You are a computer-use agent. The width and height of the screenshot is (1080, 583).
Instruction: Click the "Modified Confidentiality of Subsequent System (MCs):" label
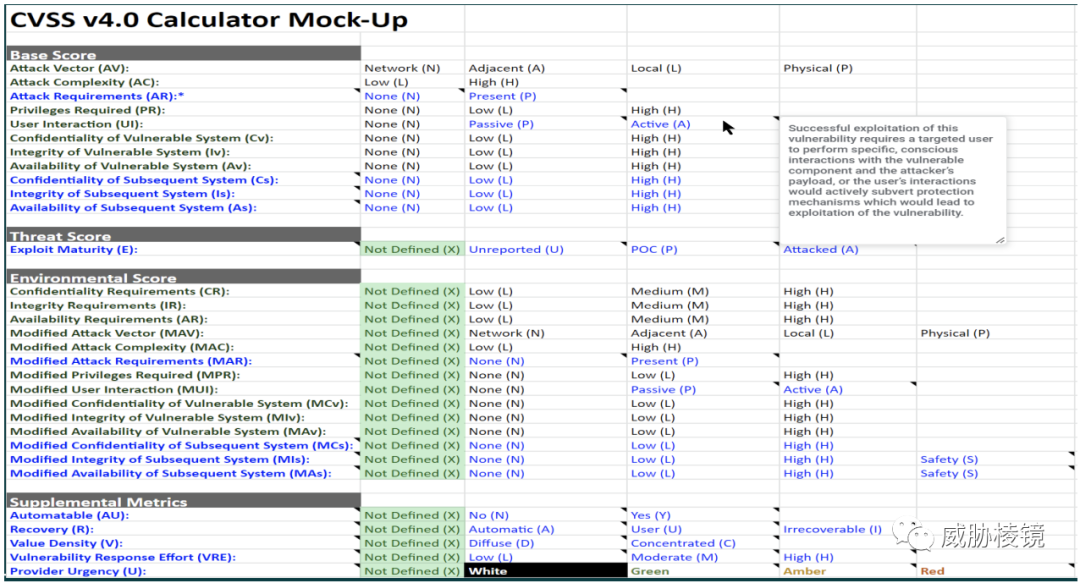pos(182,445)
